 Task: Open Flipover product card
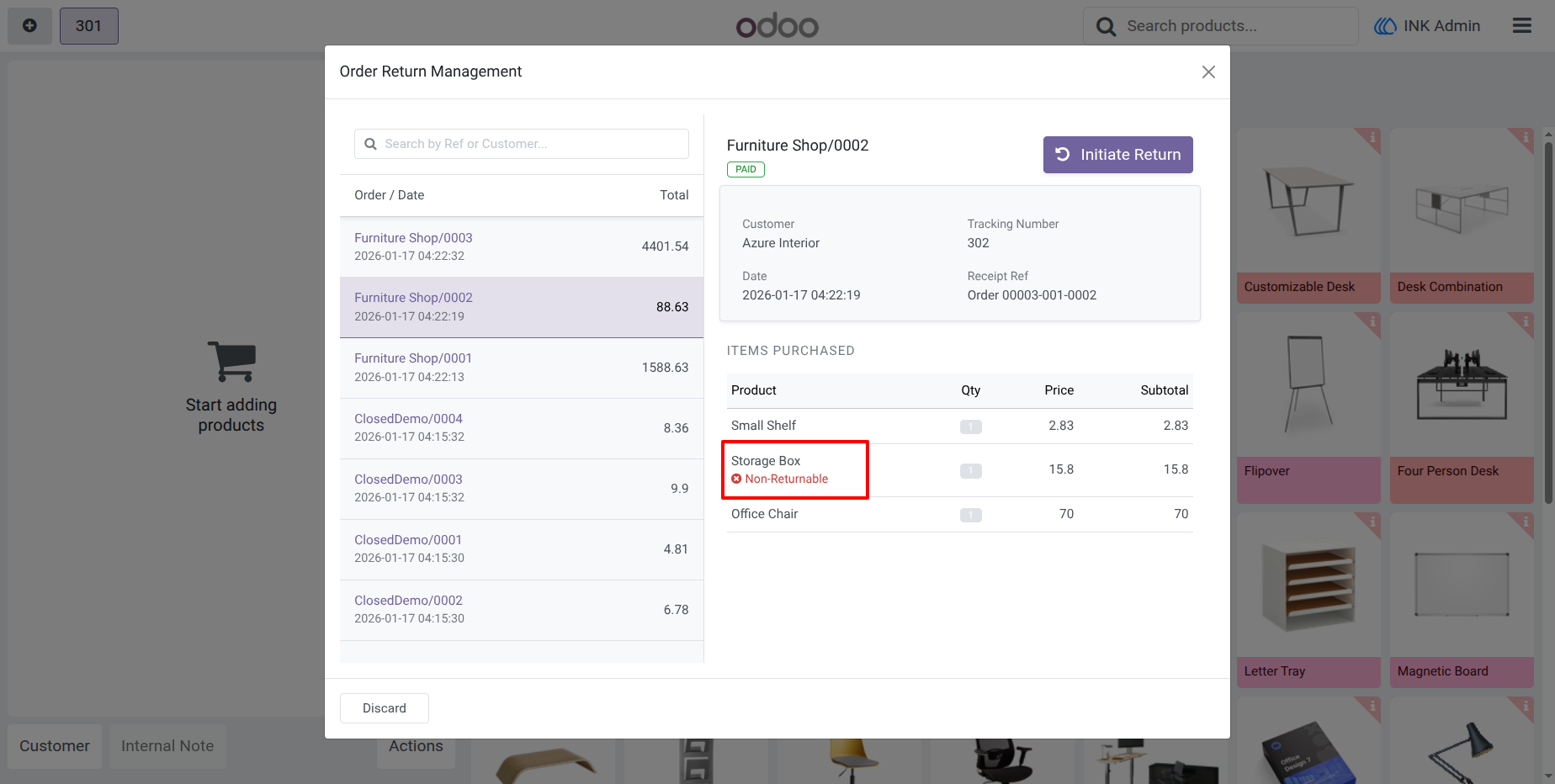pyautogui.click(x=1308, y=408)
